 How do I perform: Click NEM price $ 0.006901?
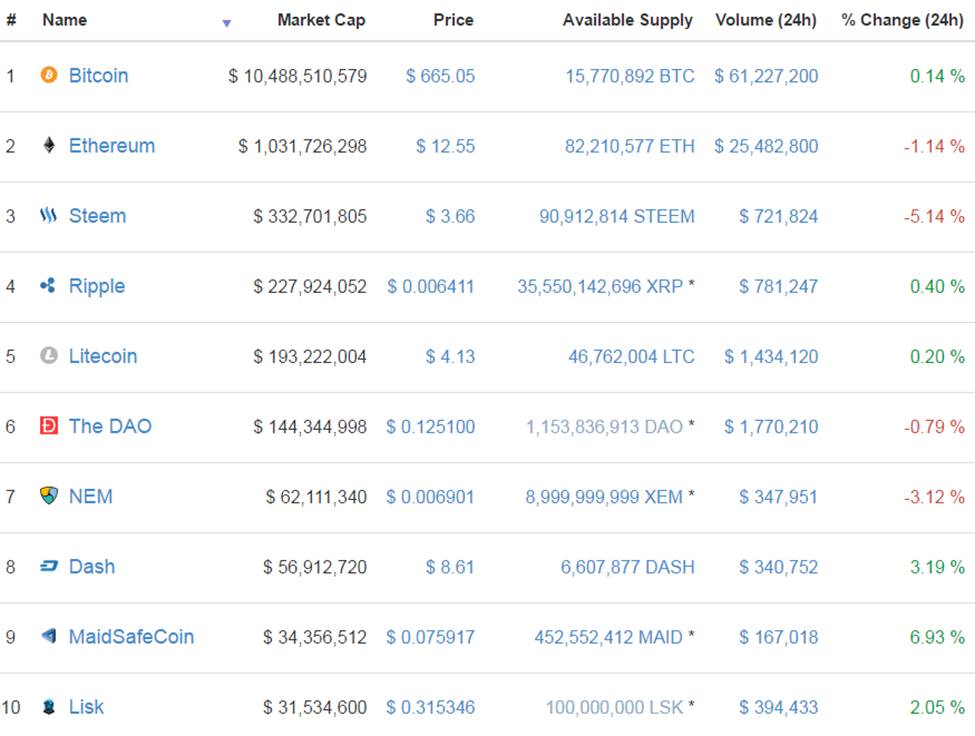click(x=430, y=497)
